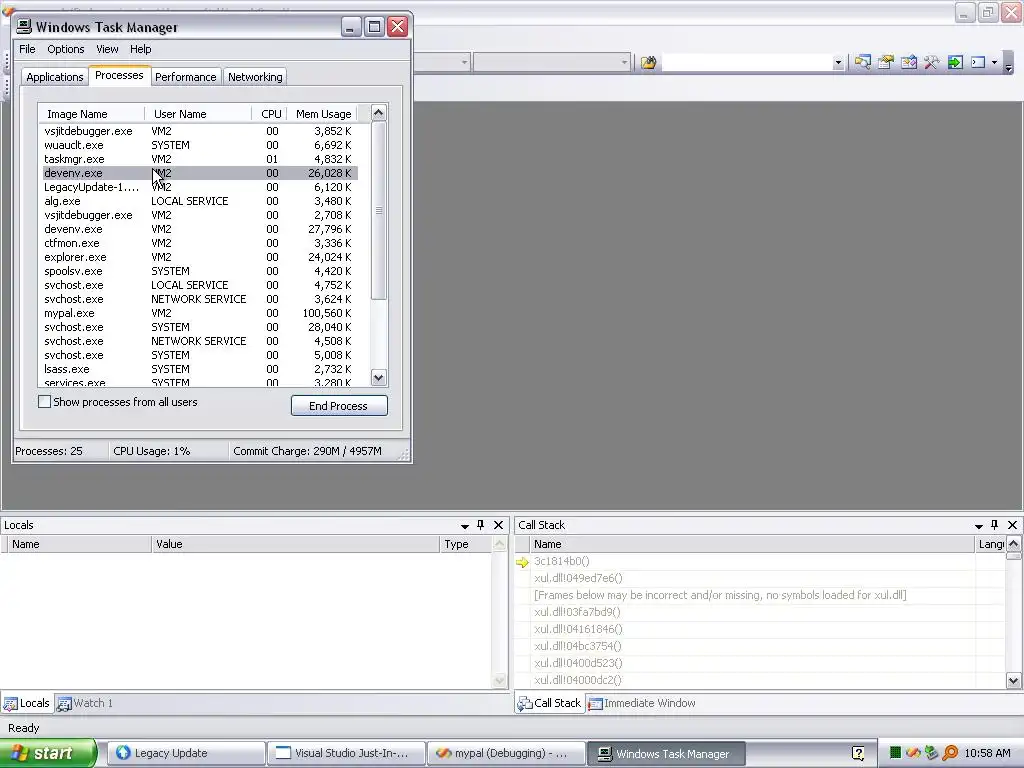This screenshot has width=1024, height=768.
Task: Sort processes by Image Name column
Action: click(91, 114)
